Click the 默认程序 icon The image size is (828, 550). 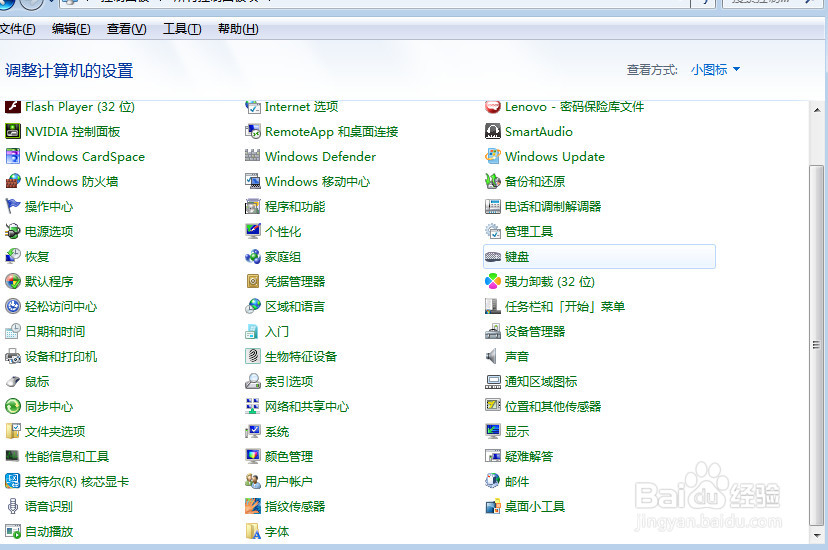tap(13, 281)
